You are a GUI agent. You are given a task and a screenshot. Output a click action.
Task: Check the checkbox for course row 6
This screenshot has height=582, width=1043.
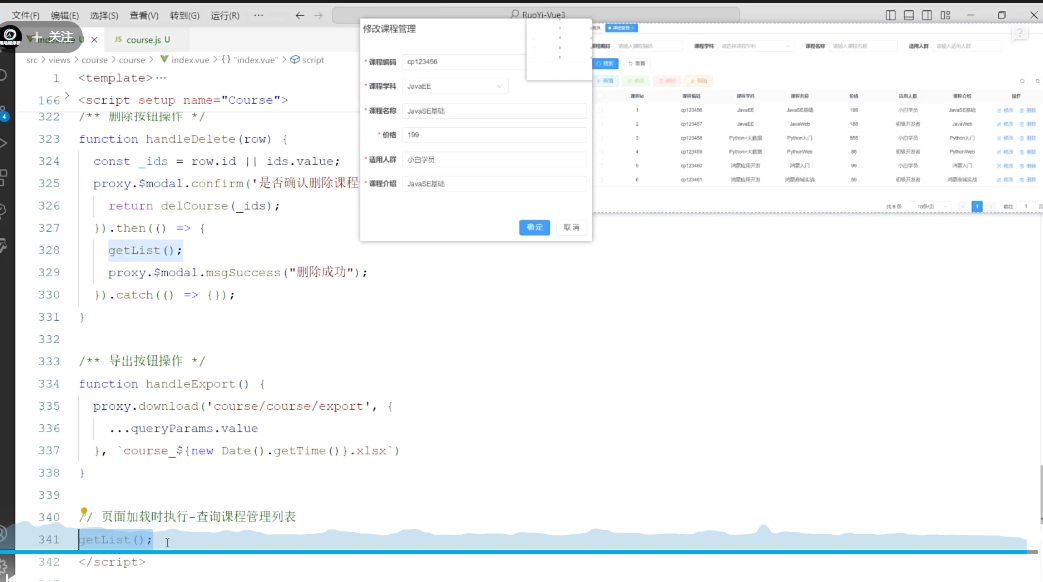pyautogui.click(x=600, y=180)
